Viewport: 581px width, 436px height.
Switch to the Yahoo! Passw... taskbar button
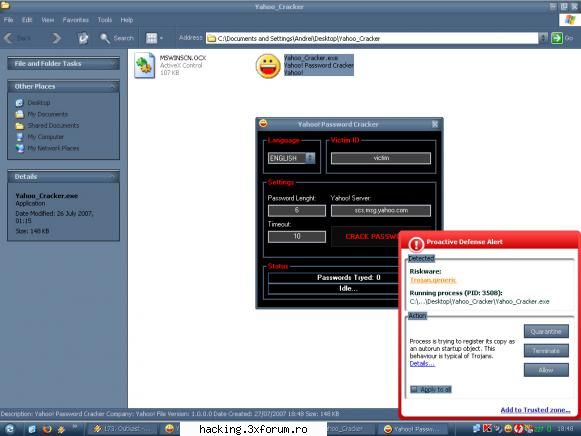click(414, 429)
